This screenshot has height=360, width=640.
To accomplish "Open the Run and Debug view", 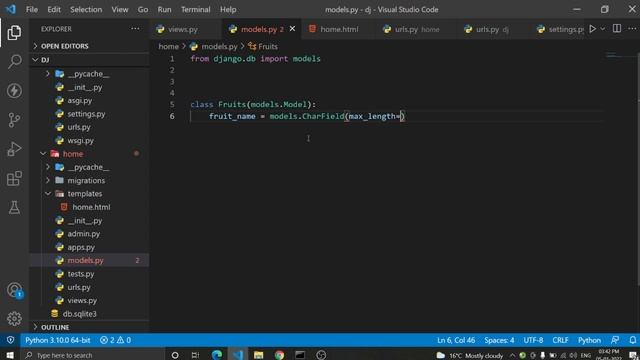I will click(x=14, y=149).
